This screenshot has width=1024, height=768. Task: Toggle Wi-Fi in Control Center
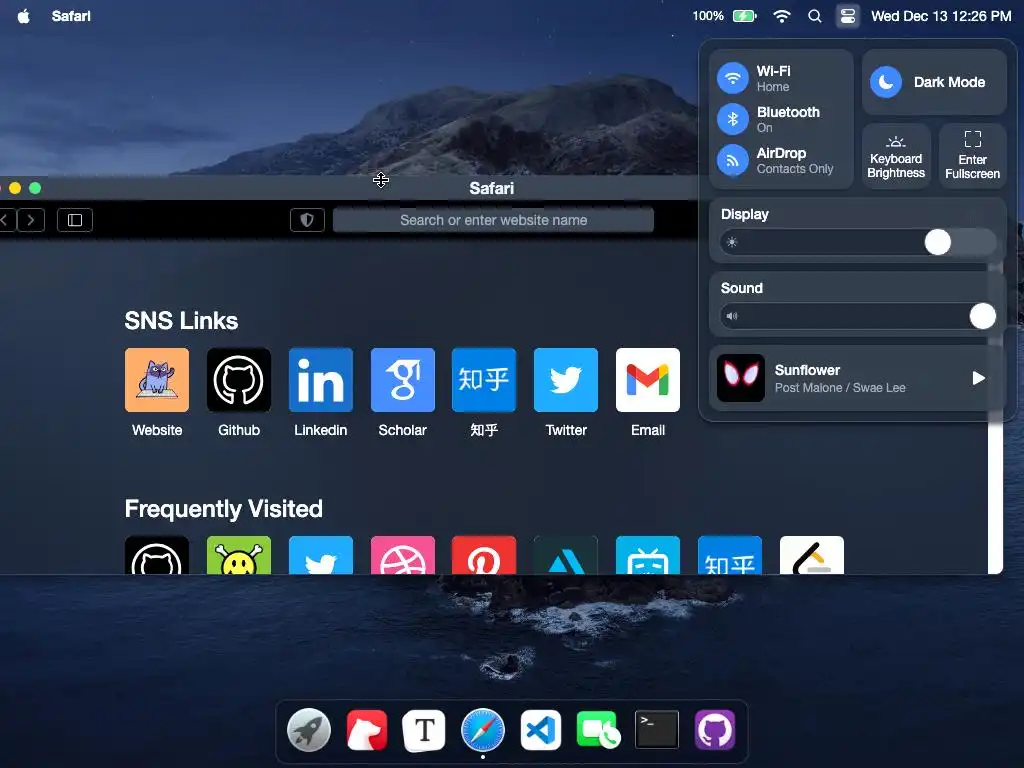point(733,78)
